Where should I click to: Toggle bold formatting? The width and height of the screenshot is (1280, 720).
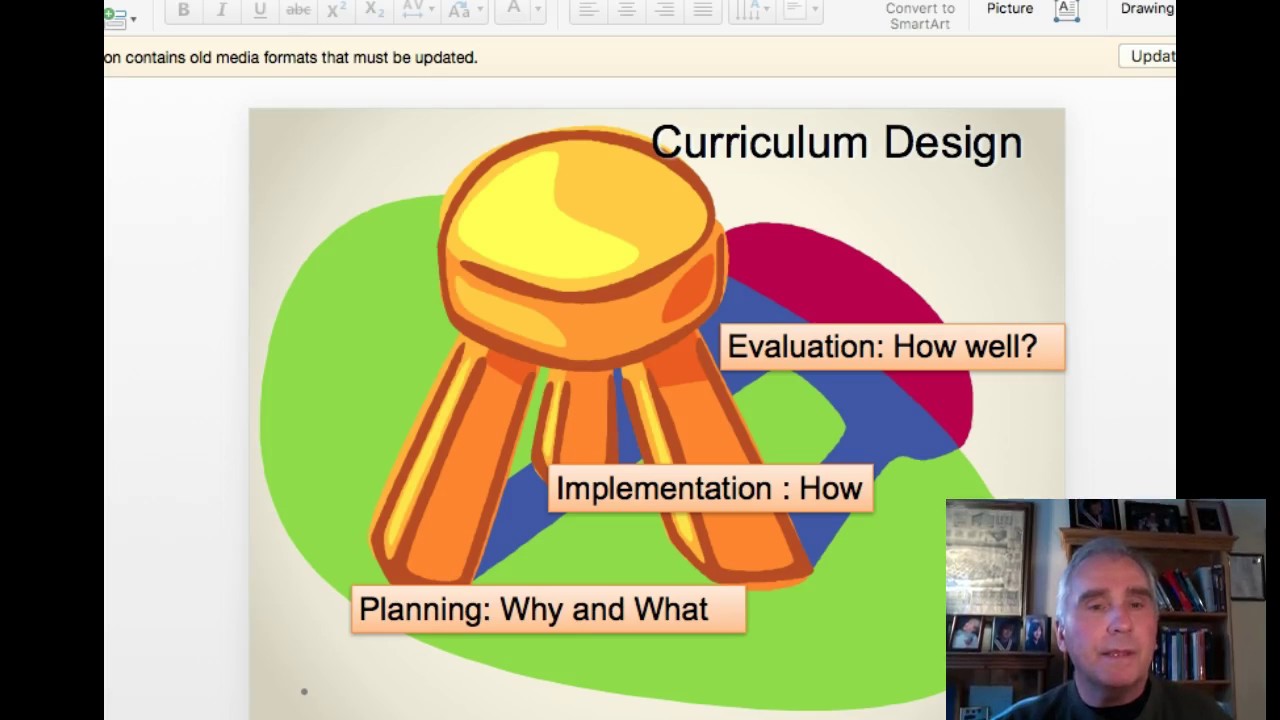184,10
